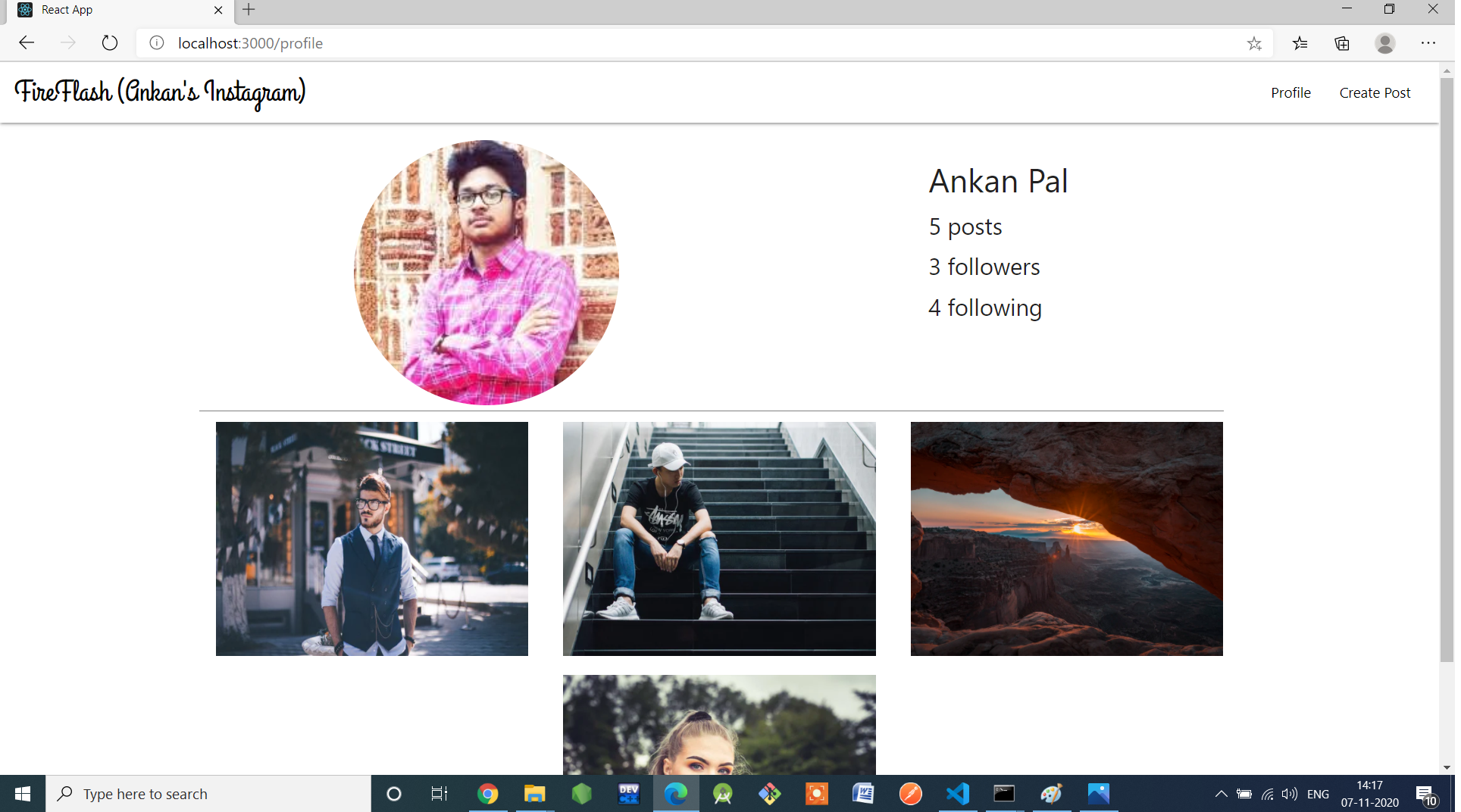Open post of man in vest
Screen dimensions: 1461x812
coord(372,539)
